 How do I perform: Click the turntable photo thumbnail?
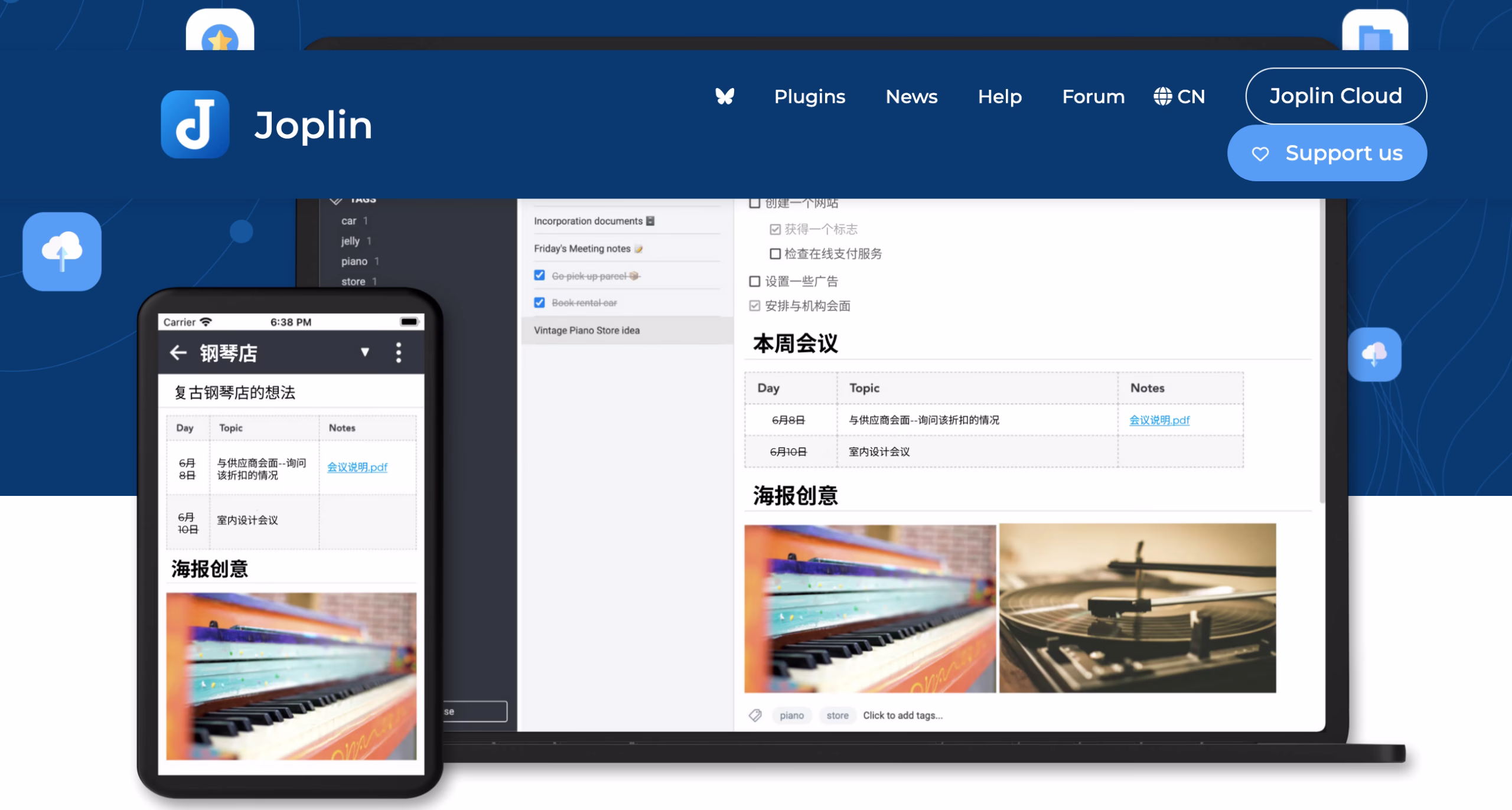click(x=1138, y=608)
